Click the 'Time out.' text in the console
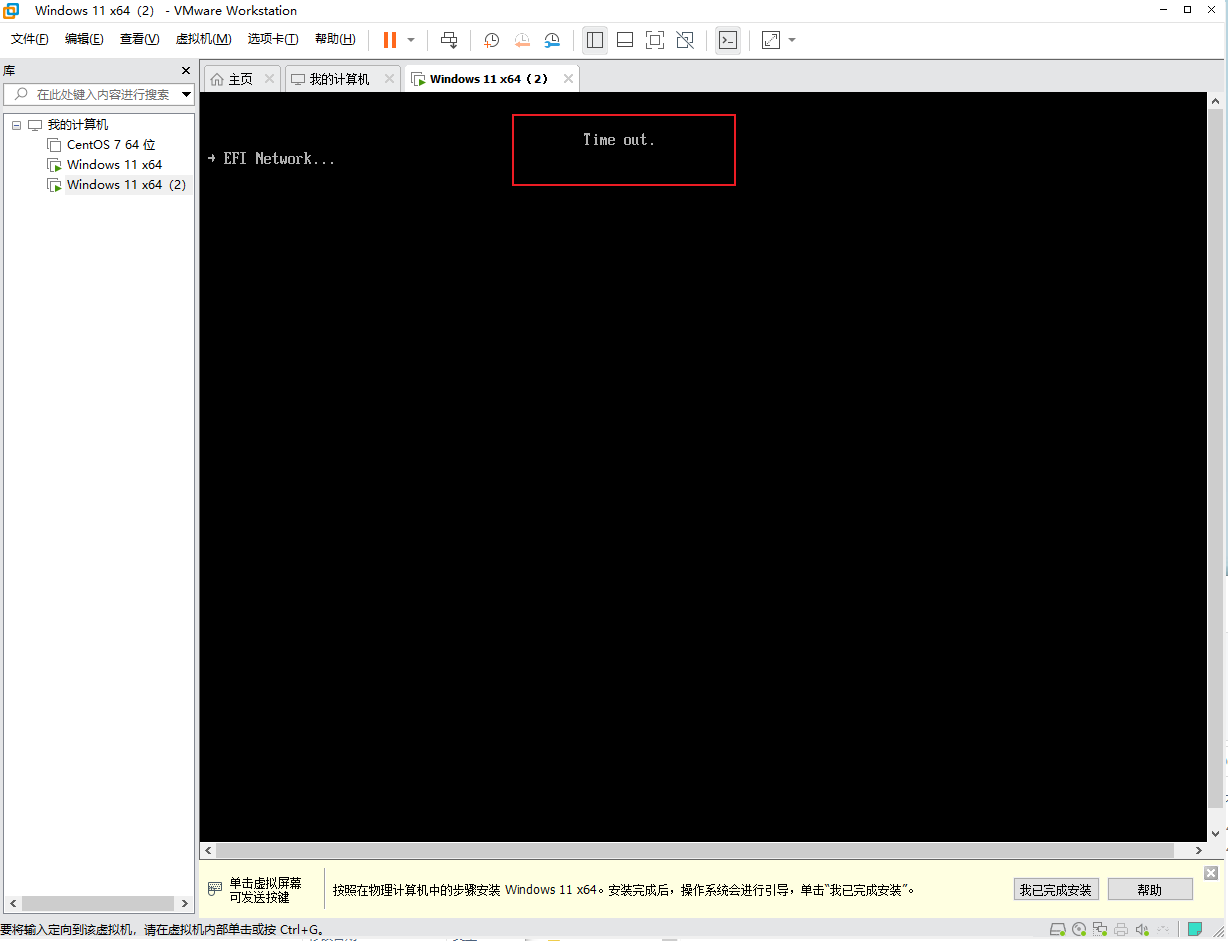This screenshot has width=1228, height=941. click(x=619, y=140)
